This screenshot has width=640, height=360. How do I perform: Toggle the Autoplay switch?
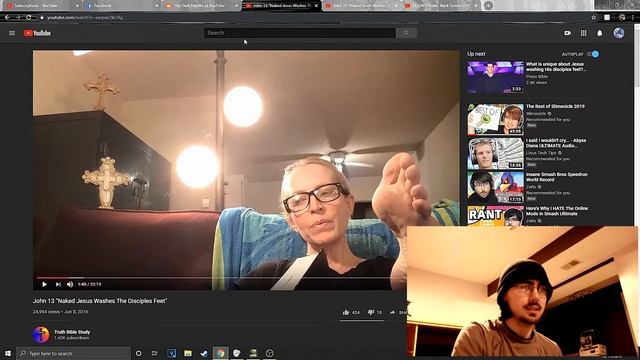[x=593, y=54]
